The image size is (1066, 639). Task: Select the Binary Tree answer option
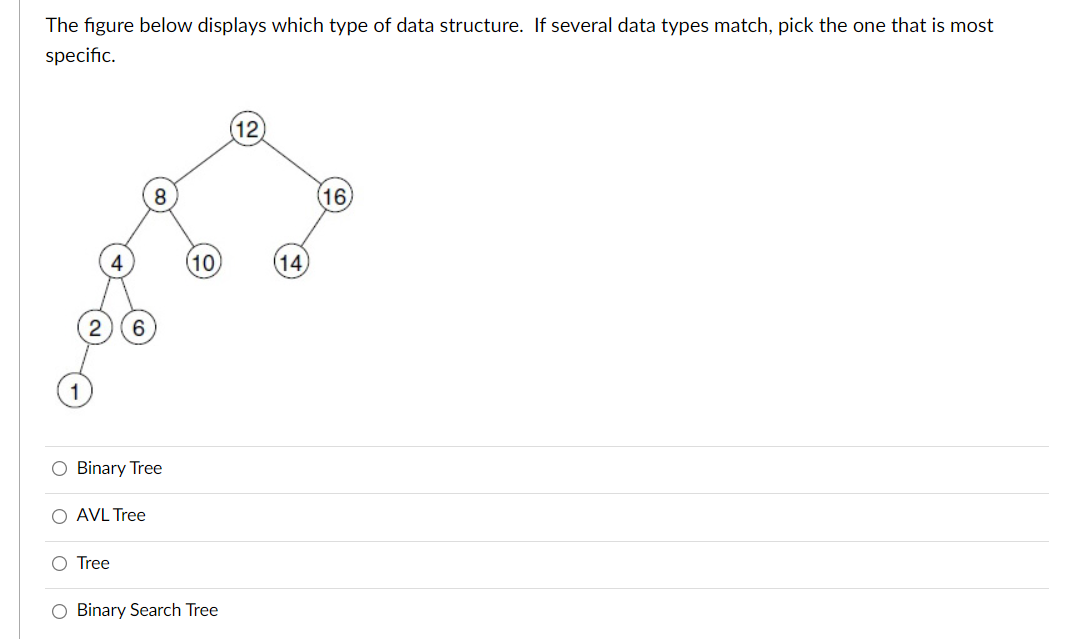(59, 467)
